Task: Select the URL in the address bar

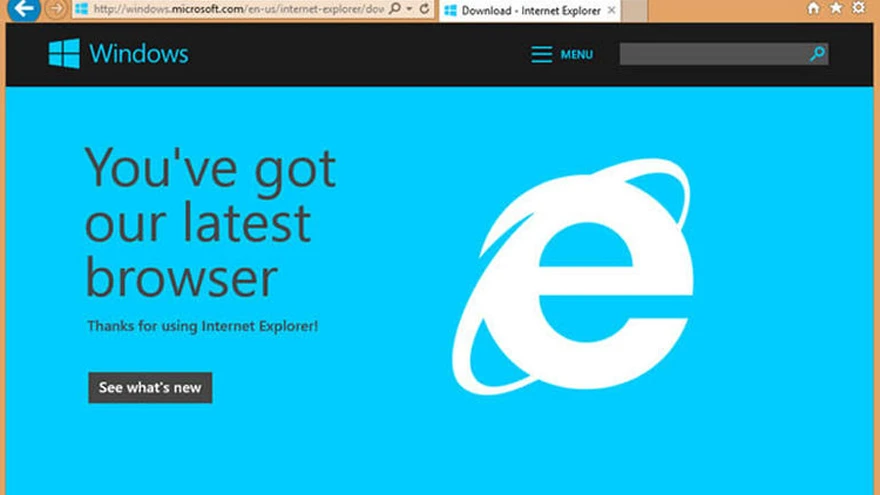Action: coord(235,10)
